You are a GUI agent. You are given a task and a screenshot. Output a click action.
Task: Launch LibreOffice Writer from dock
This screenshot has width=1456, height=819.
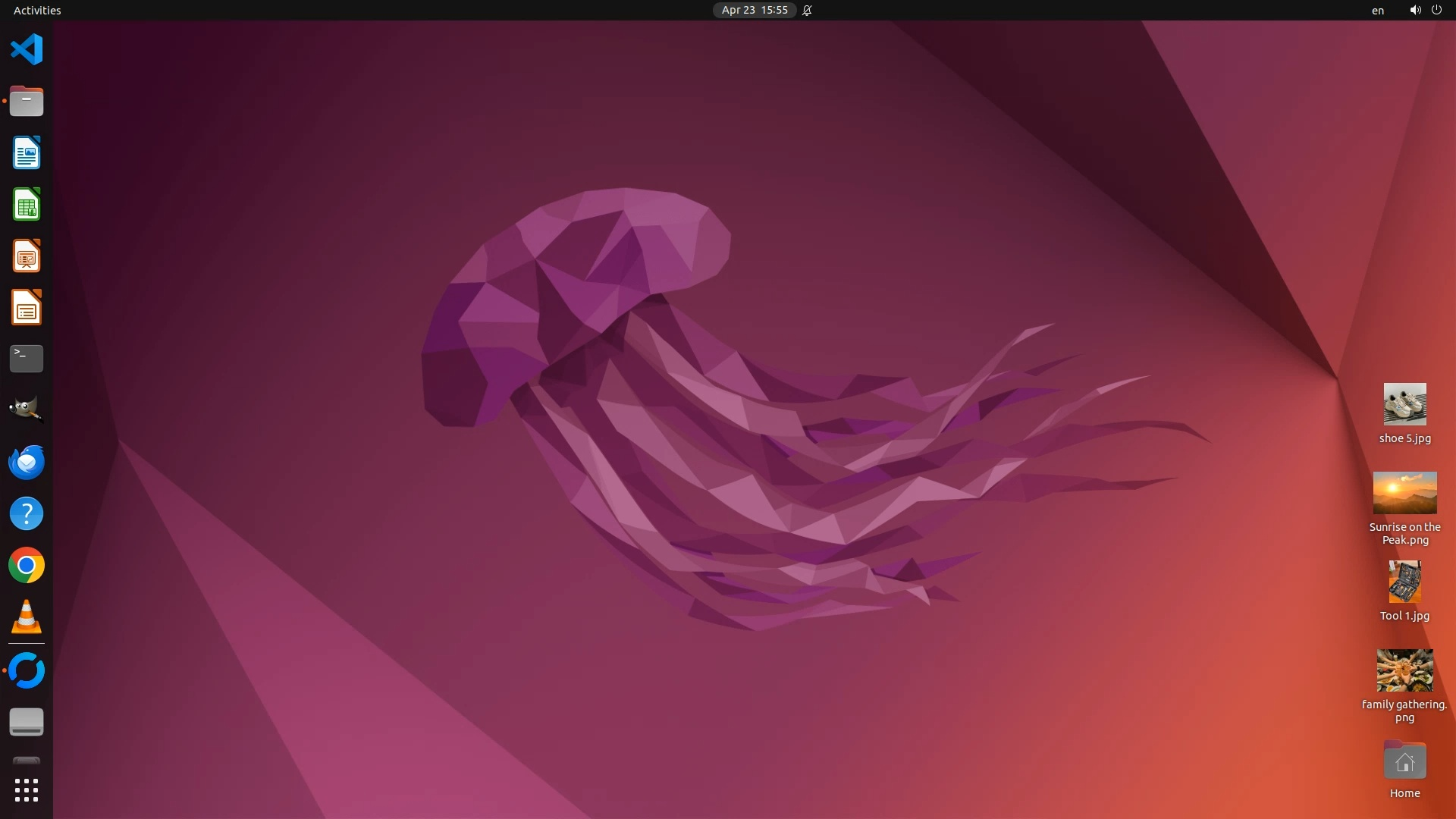[x=27, y=153]
